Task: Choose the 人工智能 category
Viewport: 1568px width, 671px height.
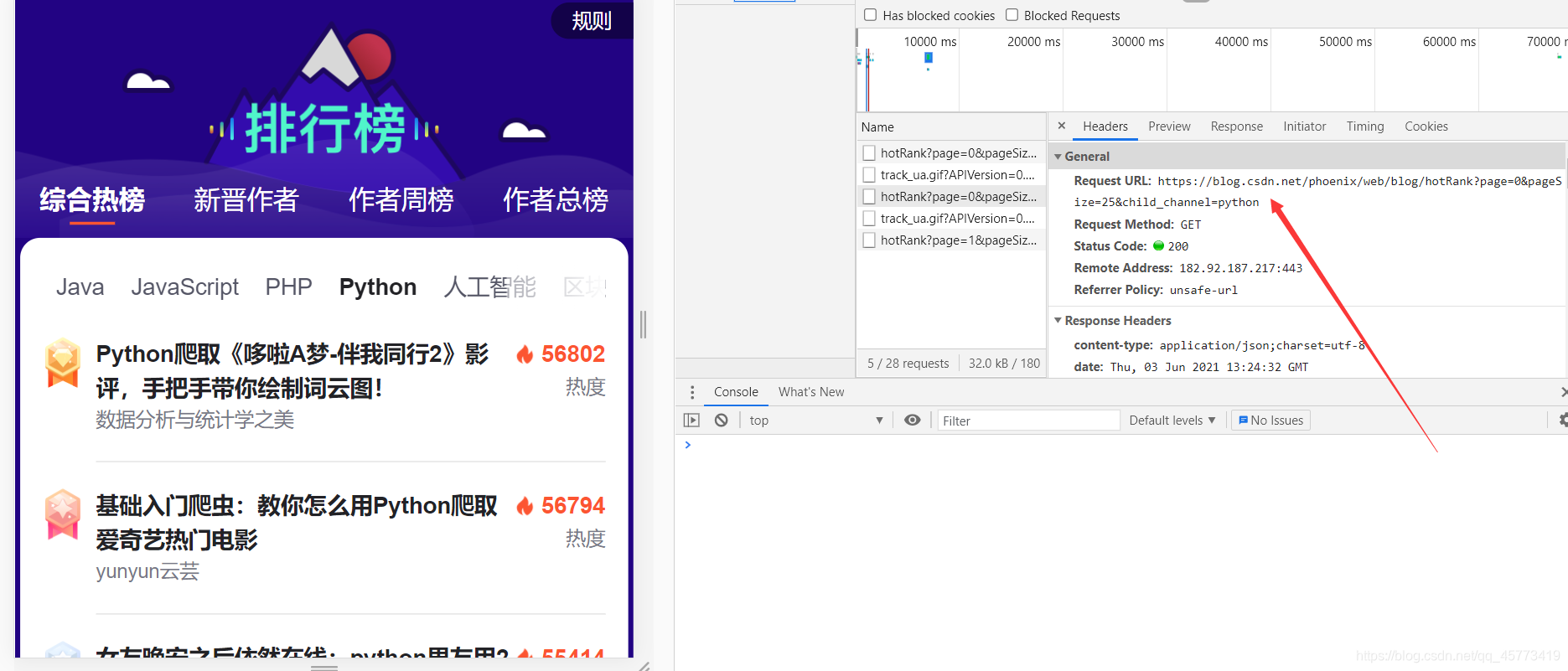Action: coord(490,287)
